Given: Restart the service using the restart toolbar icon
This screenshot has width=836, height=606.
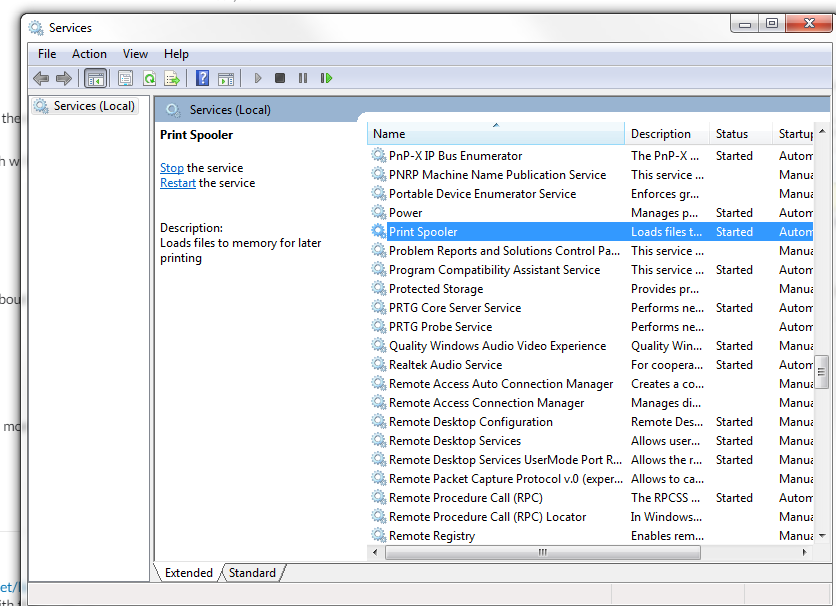Looking at the screenshot, I should tap(328, 77).
